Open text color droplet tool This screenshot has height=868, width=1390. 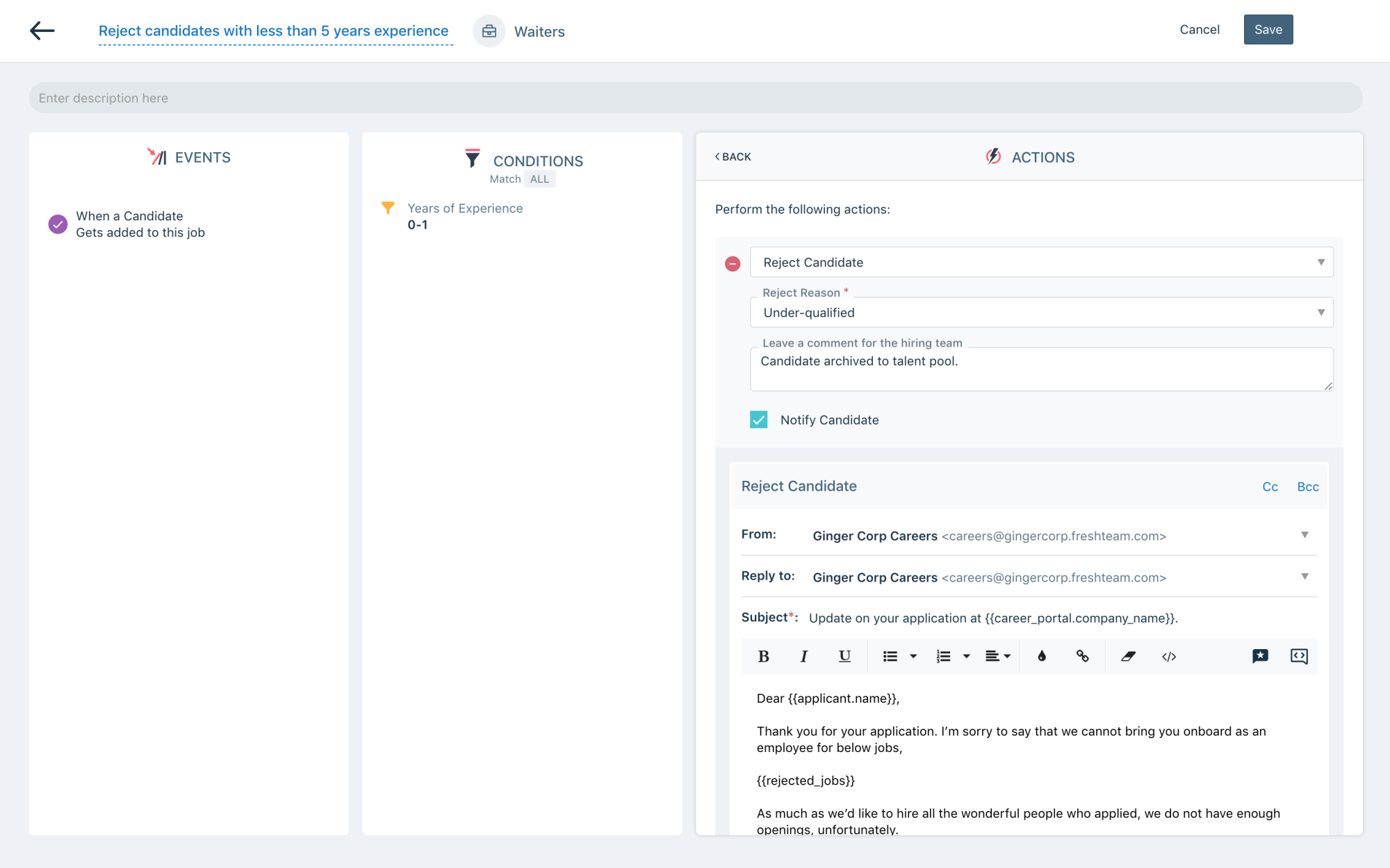tap(1042, 656)
